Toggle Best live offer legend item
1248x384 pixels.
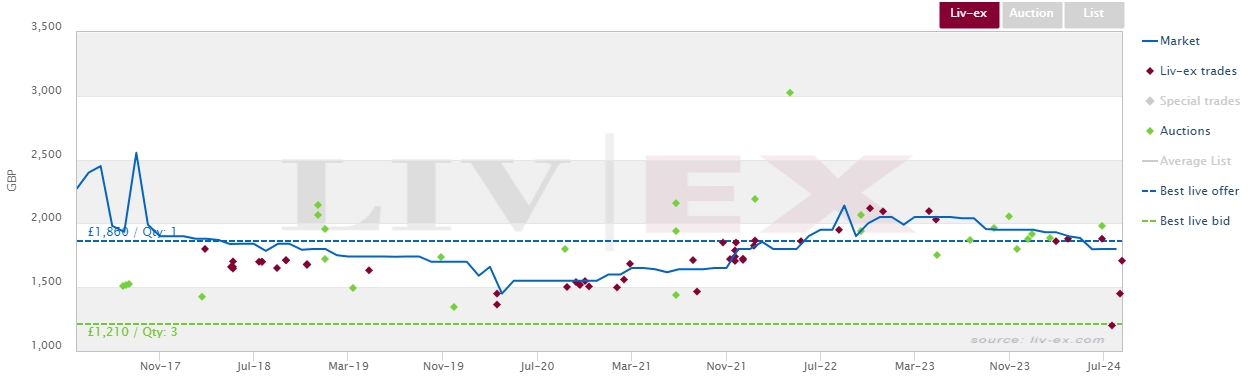point(1190,191)
